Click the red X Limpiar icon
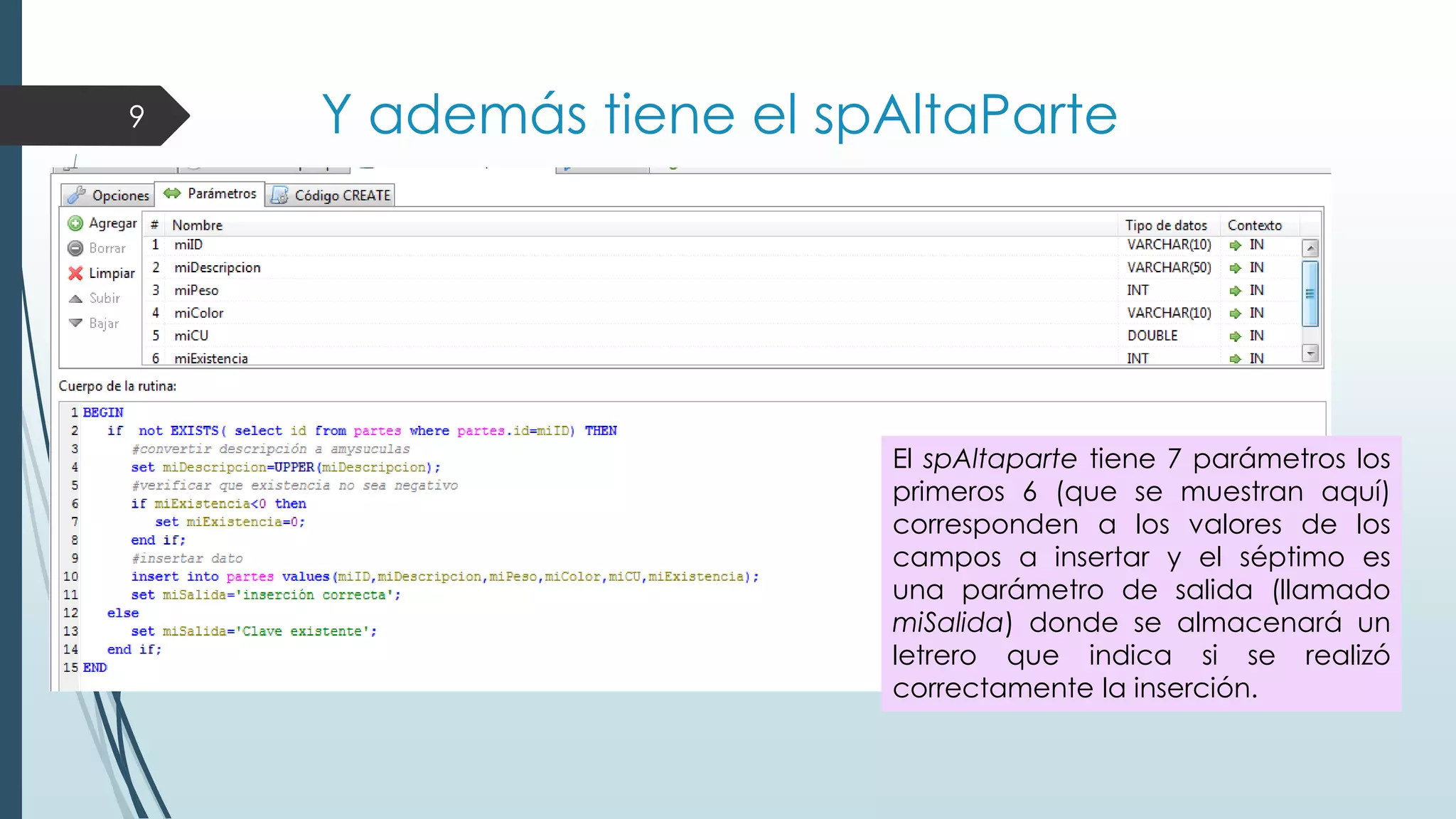The width and height of the screenshot is (1456, 819). (75, 273)
